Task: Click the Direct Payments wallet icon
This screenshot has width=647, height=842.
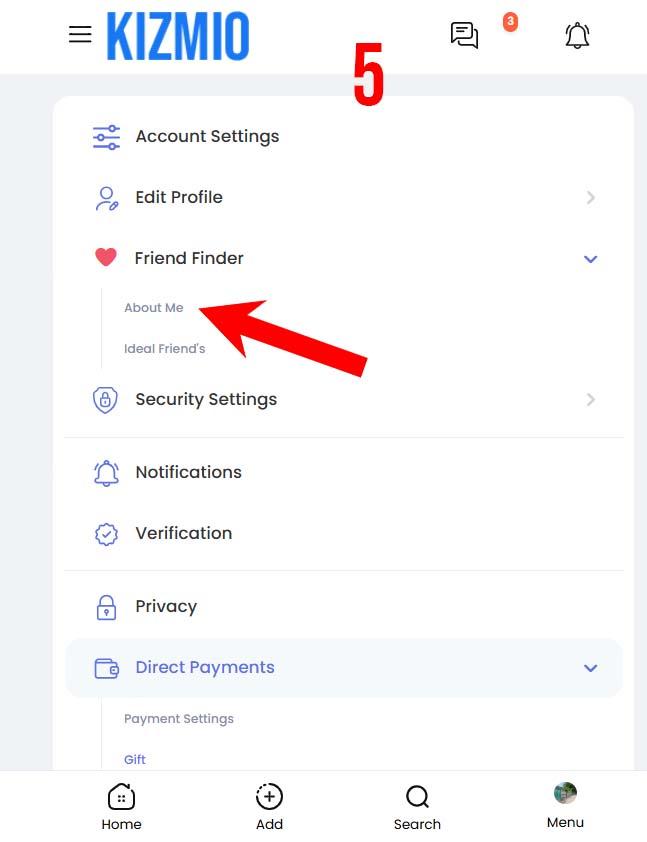Action: (106, 669)
